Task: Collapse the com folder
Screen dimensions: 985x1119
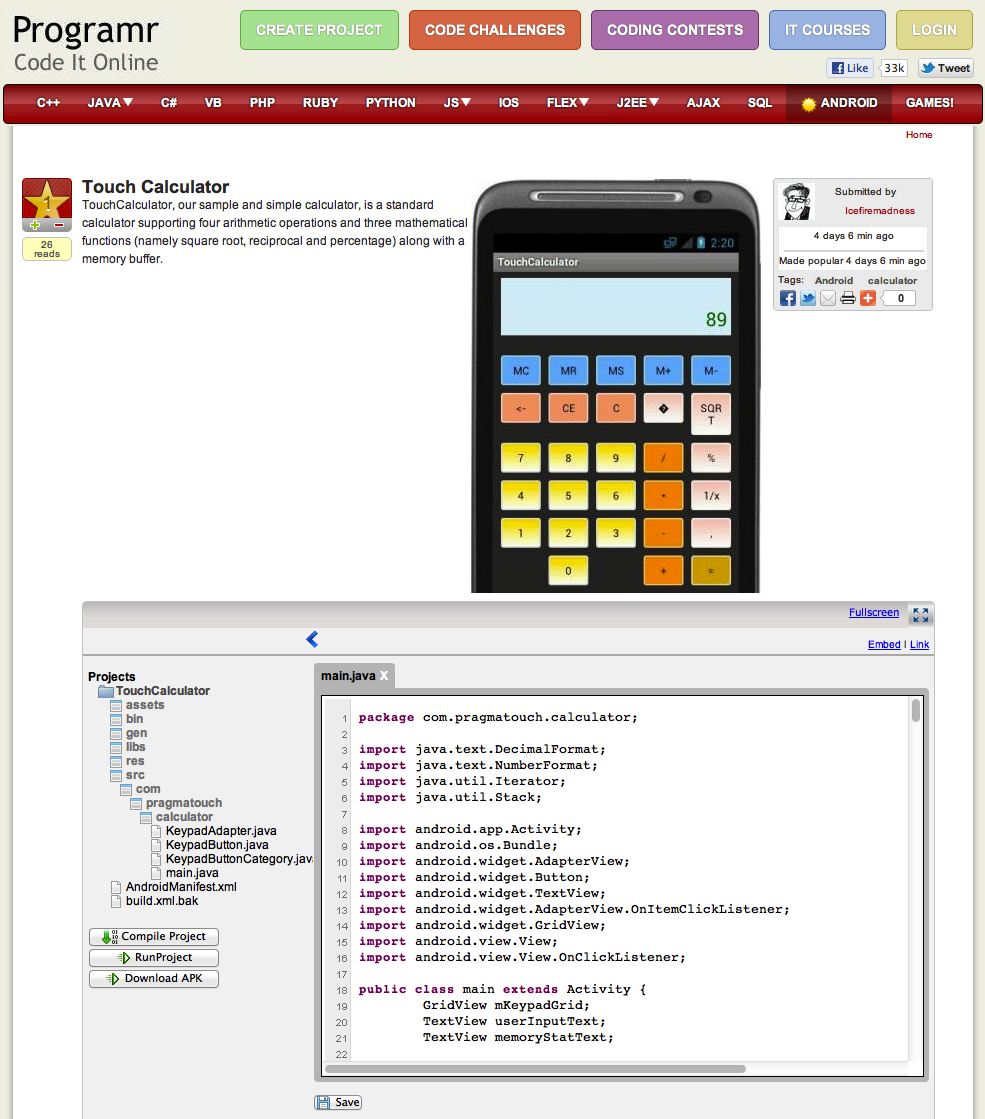Action: (141, 789)
